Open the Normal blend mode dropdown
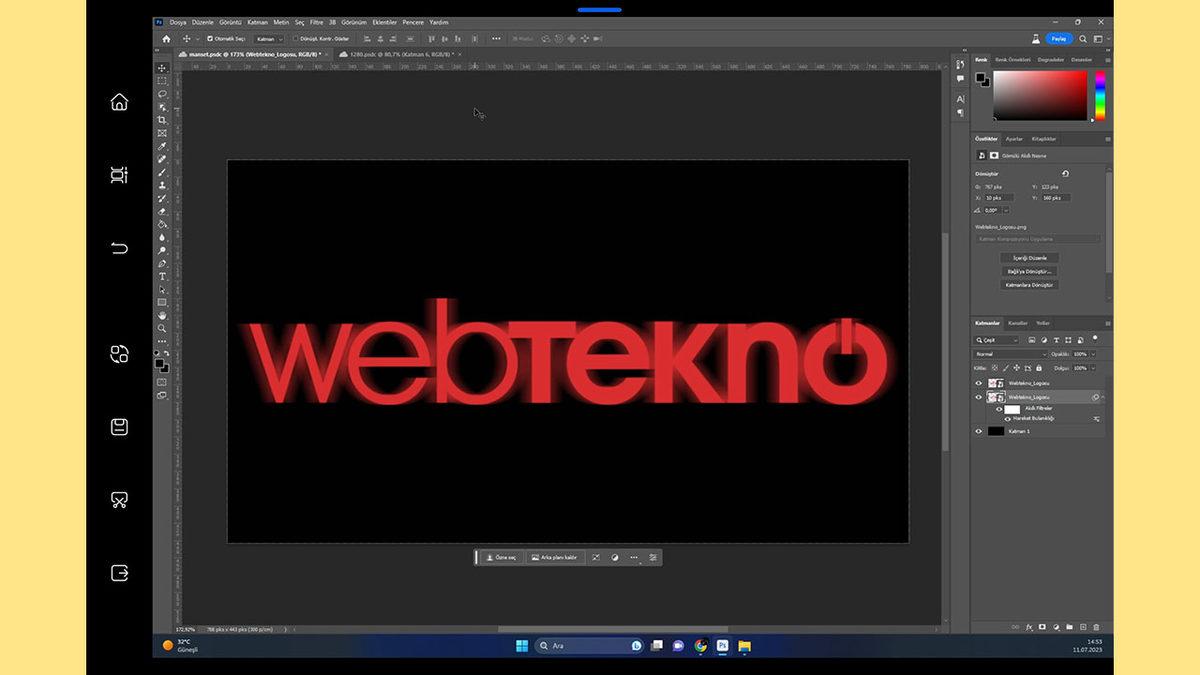Viewport: 1200px width, 675px height. pyautogui.click(x=1011, y=354)
